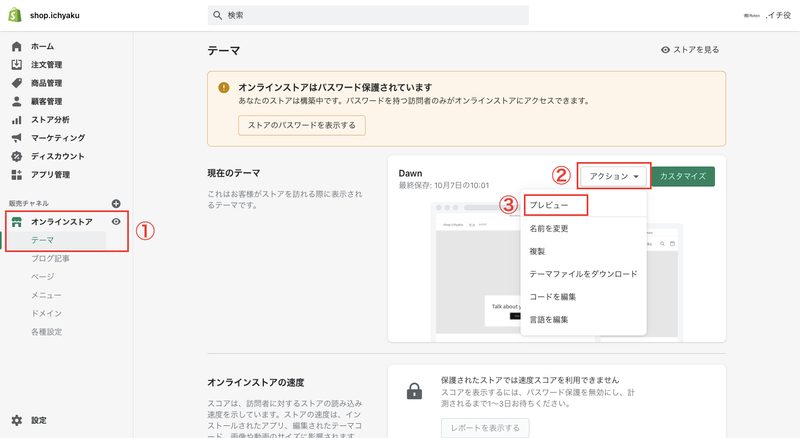Image resolution: width=800 pixels, height=438 pixels.
Task: Click the Shopify logo icon
Action: point(15,15)
